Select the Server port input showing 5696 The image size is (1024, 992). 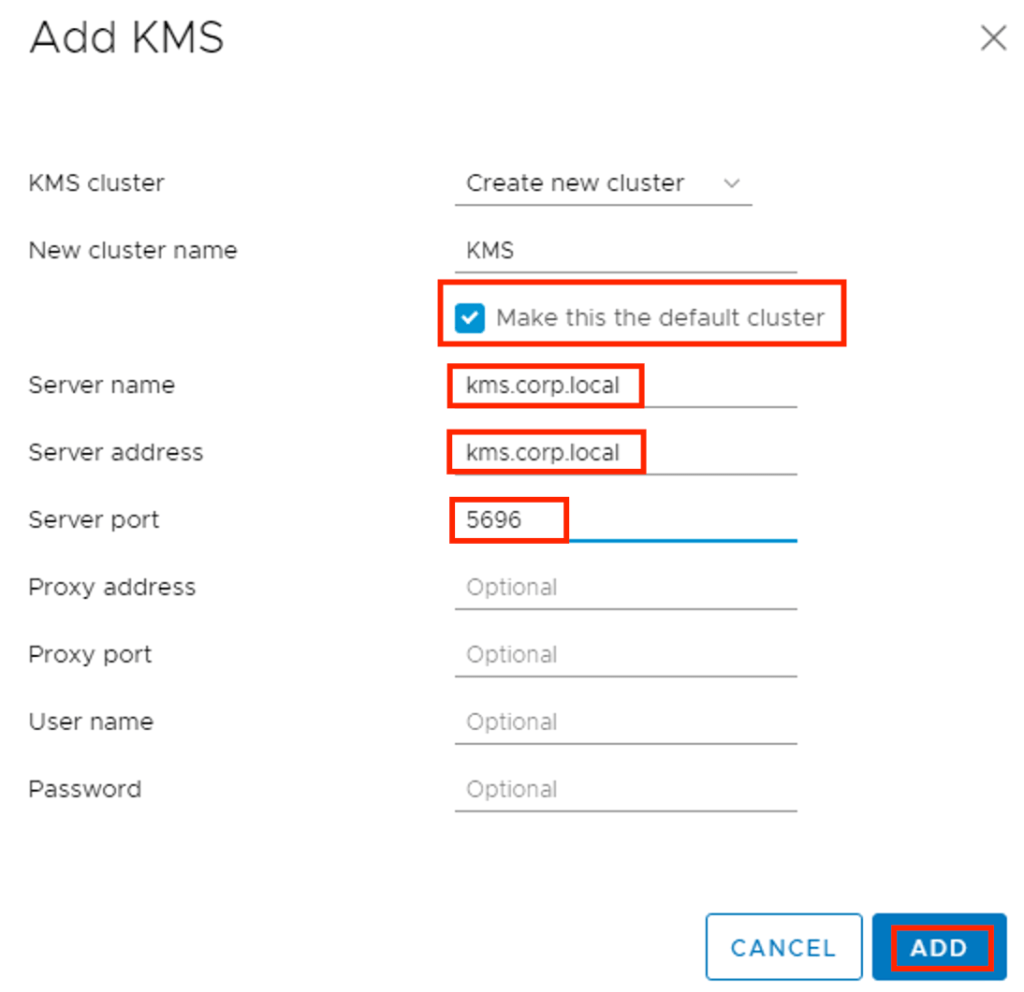pos(625,520)
